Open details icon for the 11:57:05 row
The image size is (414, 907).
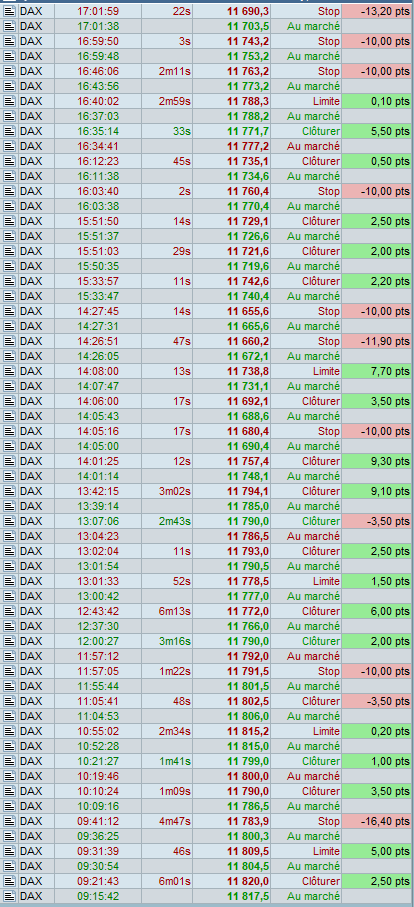[x=9, y=671]
